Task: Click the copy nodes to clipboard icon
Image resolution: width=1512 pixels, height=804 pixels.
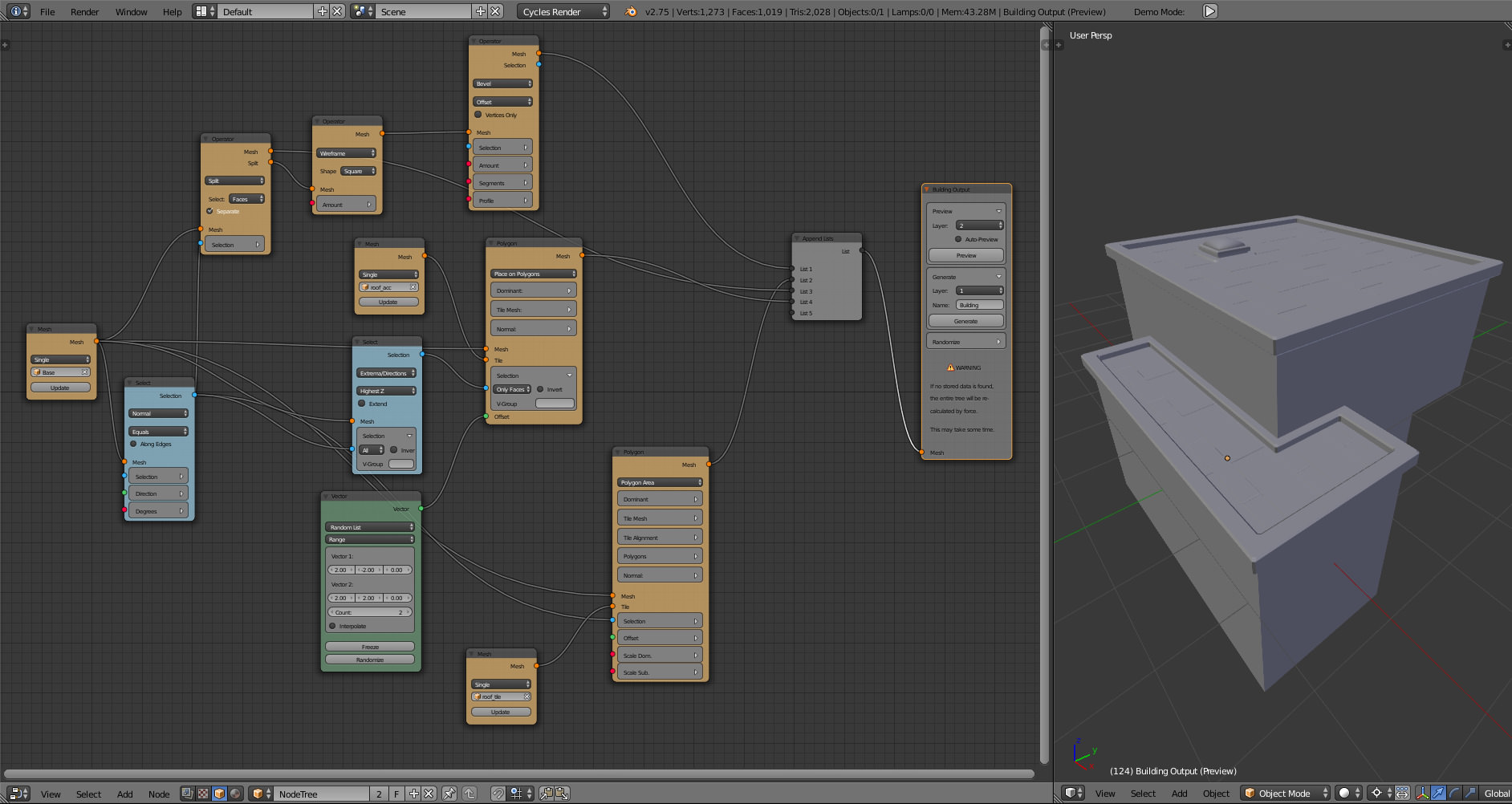Action: [546, 794]
